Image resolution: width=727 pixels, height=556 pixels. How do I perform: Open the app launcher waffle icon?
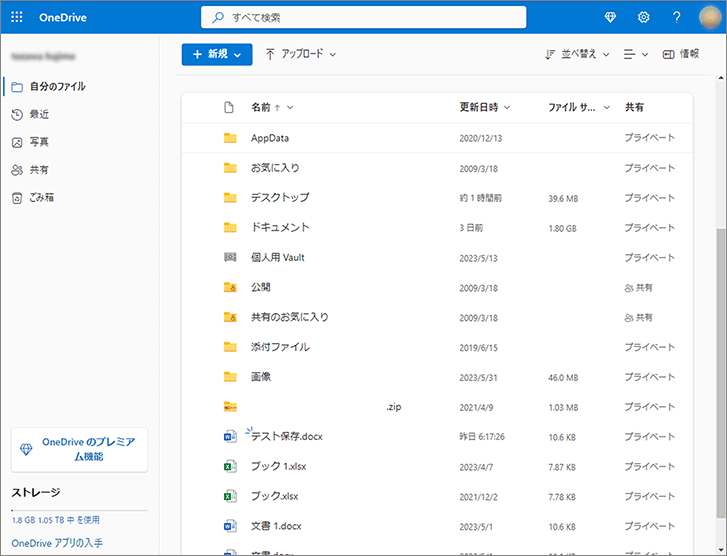[x=16, y=17]
